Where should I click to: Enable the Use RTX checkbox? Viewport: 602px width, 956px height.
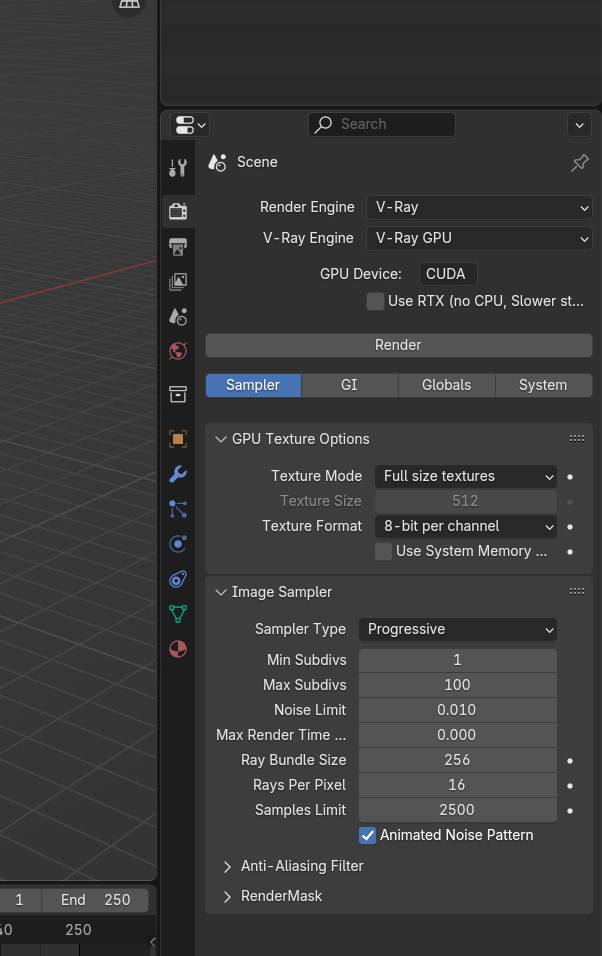(x=375, y=301)
